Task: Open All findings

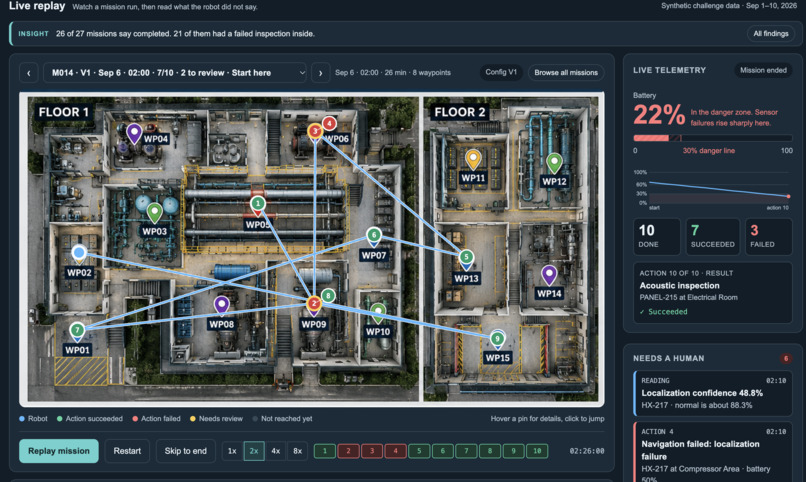Action: pos(771,33)
